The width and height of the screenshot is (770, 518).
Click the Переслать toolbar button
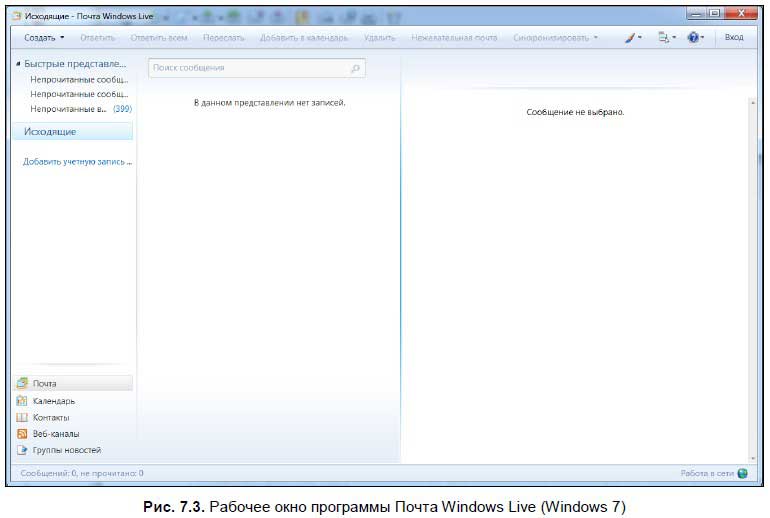tap(223, 38)
